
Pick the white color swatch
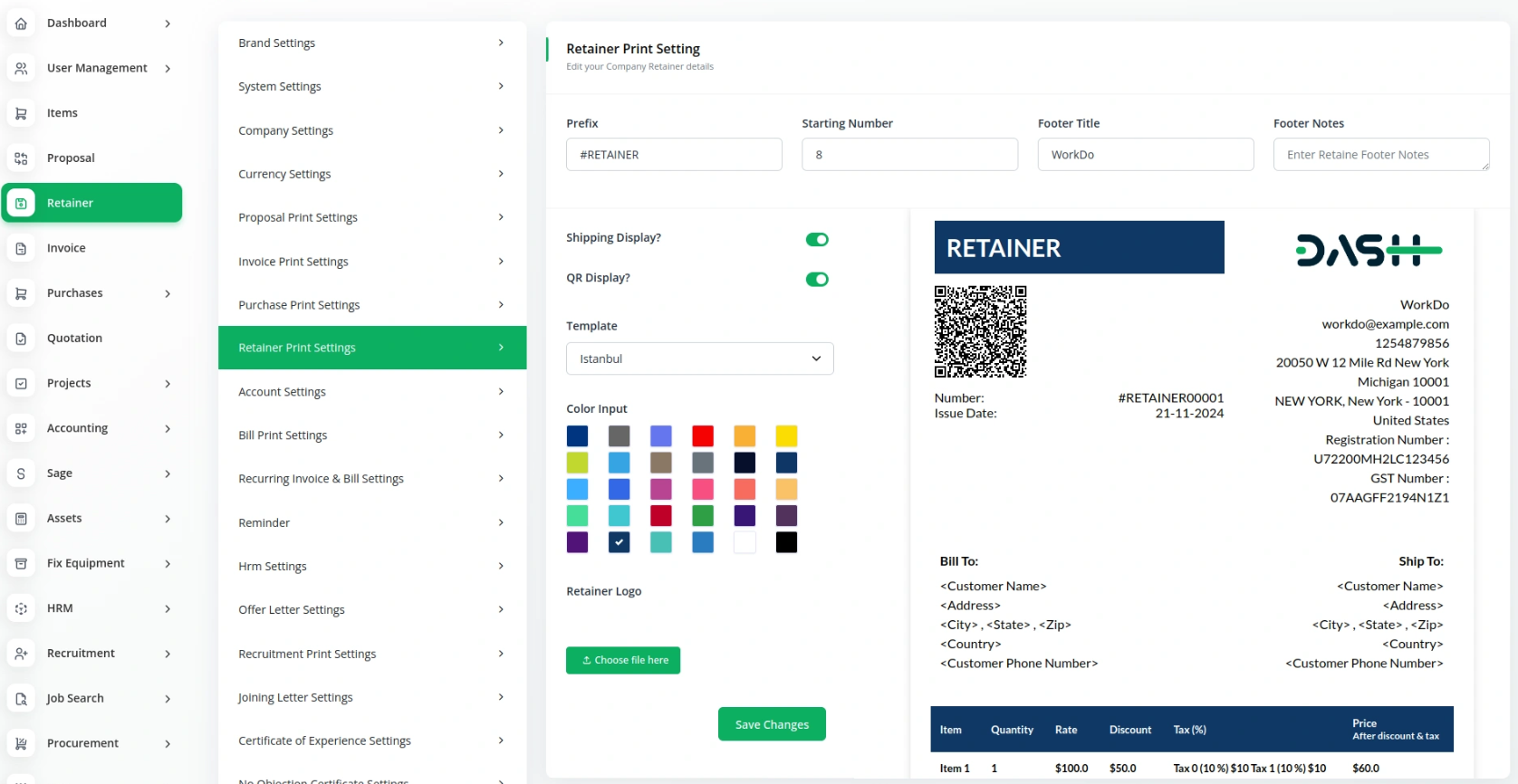click(x=745, y=542)
